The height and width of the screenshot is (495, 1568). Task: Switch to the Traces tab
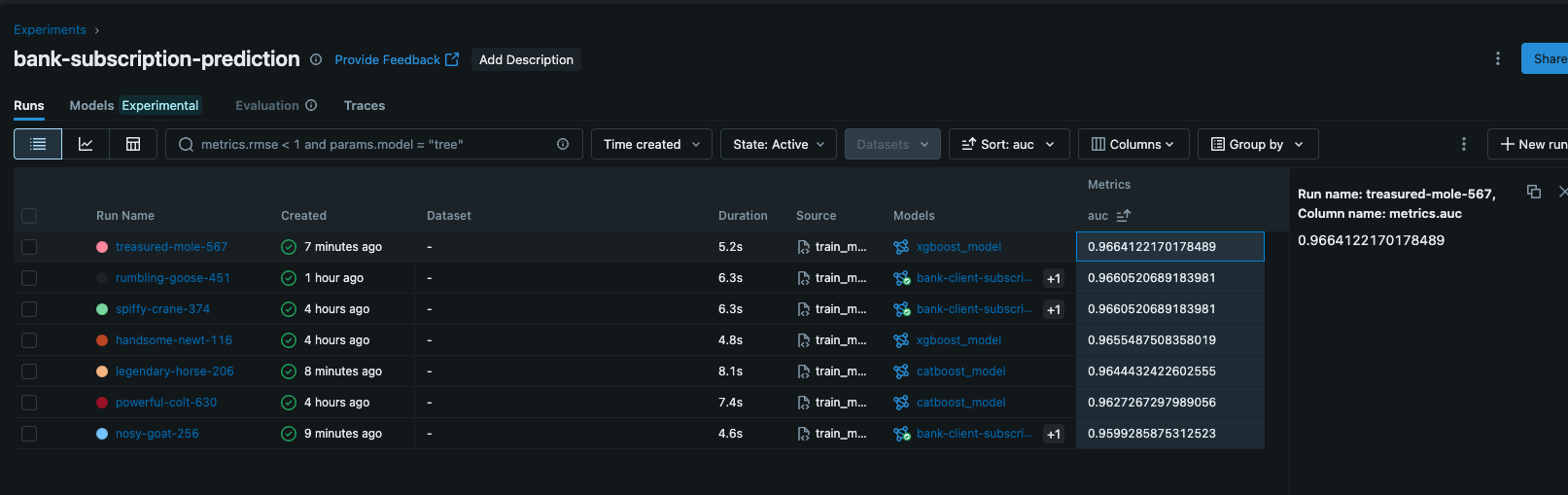(x=365, y=105)
